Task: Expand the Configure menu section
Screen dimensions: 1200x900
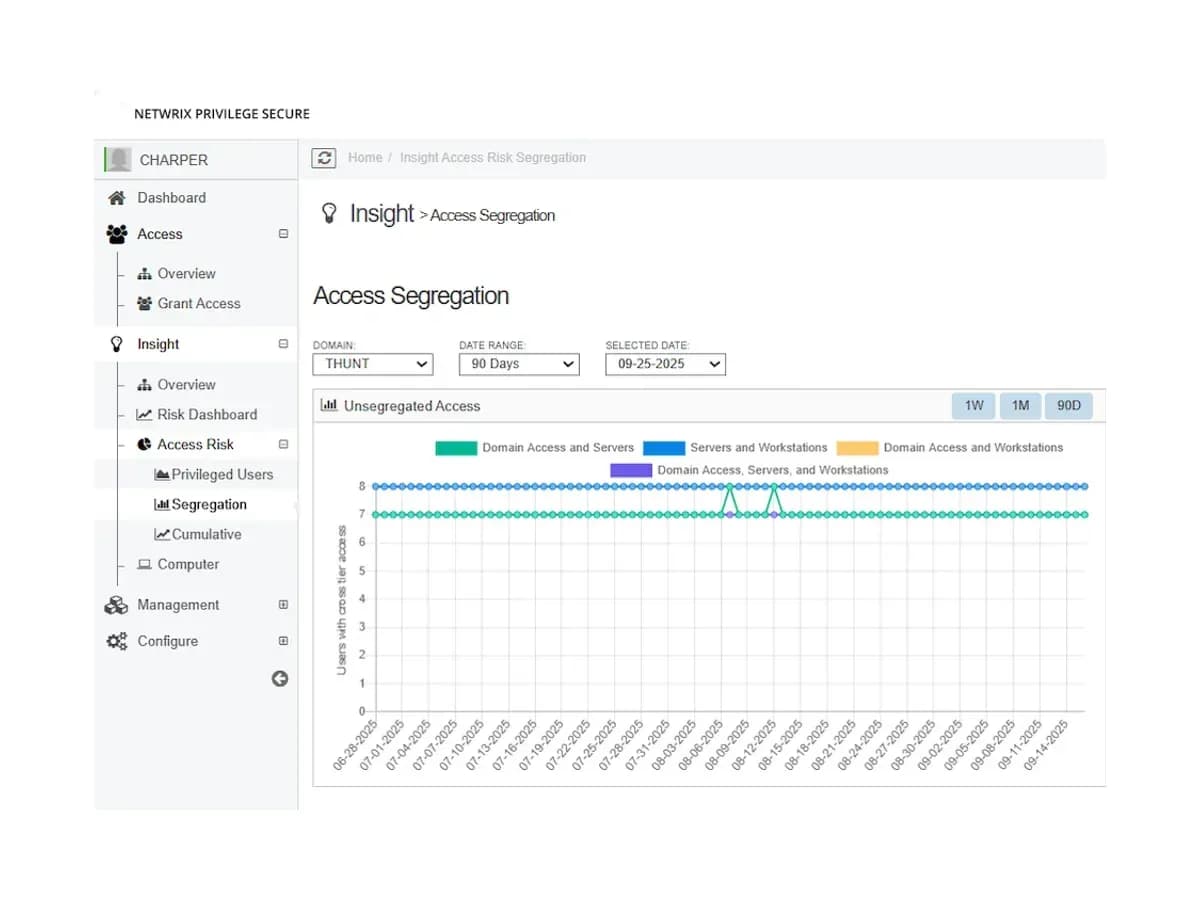Action: (x=283, y=641)
